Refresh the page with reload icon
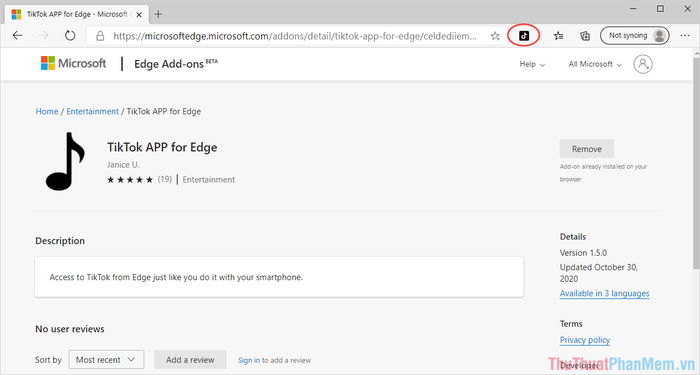 (70, 36)
